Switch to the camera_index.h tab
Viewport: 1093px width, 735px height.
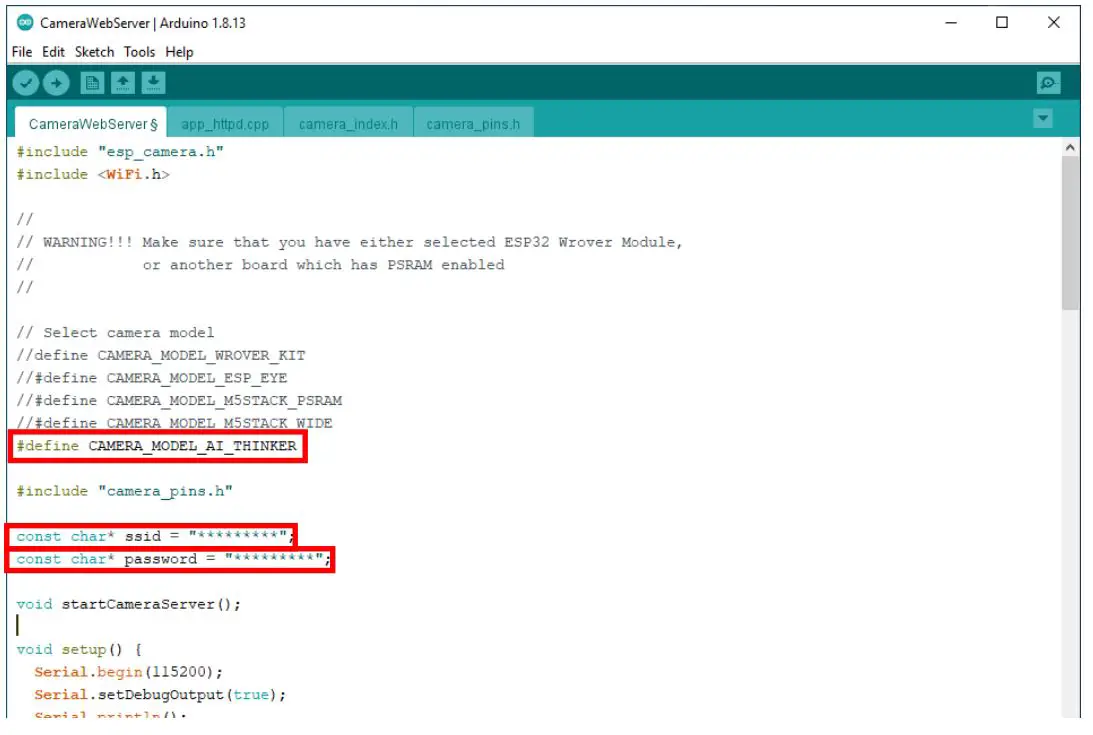348,123
